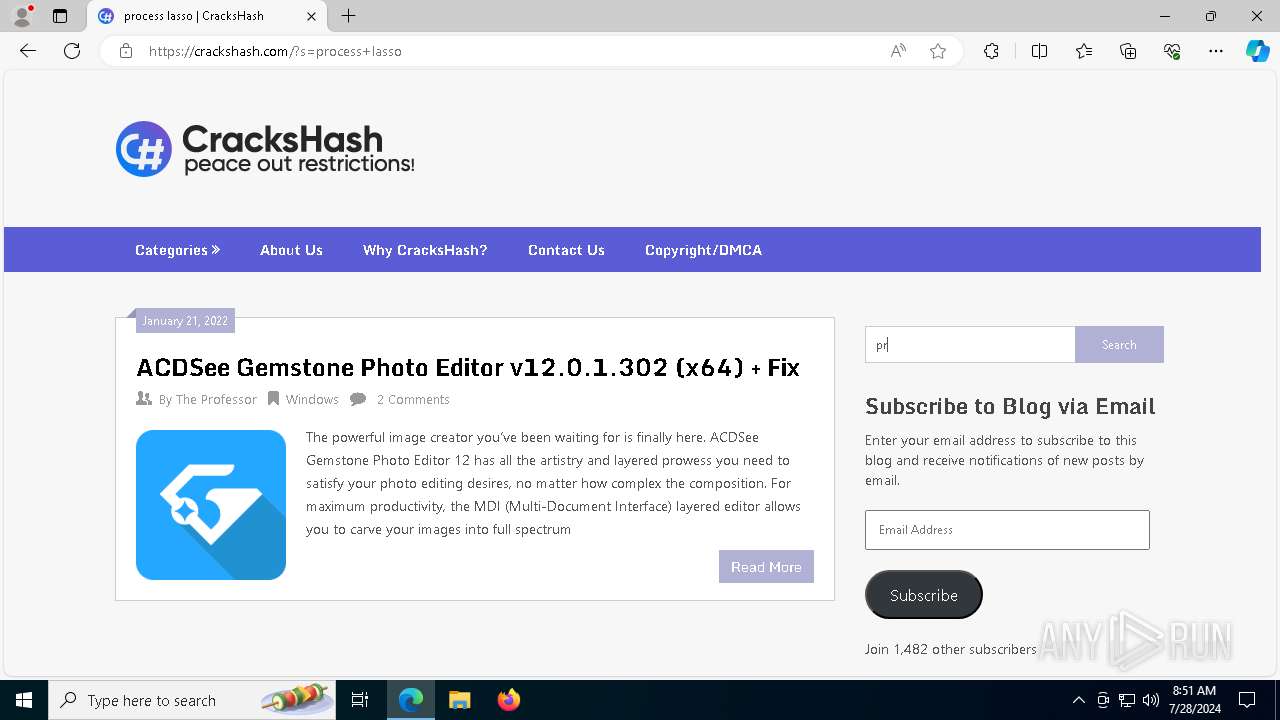Screen dimensions: 1280x720
Task: Open the Windows Start menu
Action: tap(24, 700)
